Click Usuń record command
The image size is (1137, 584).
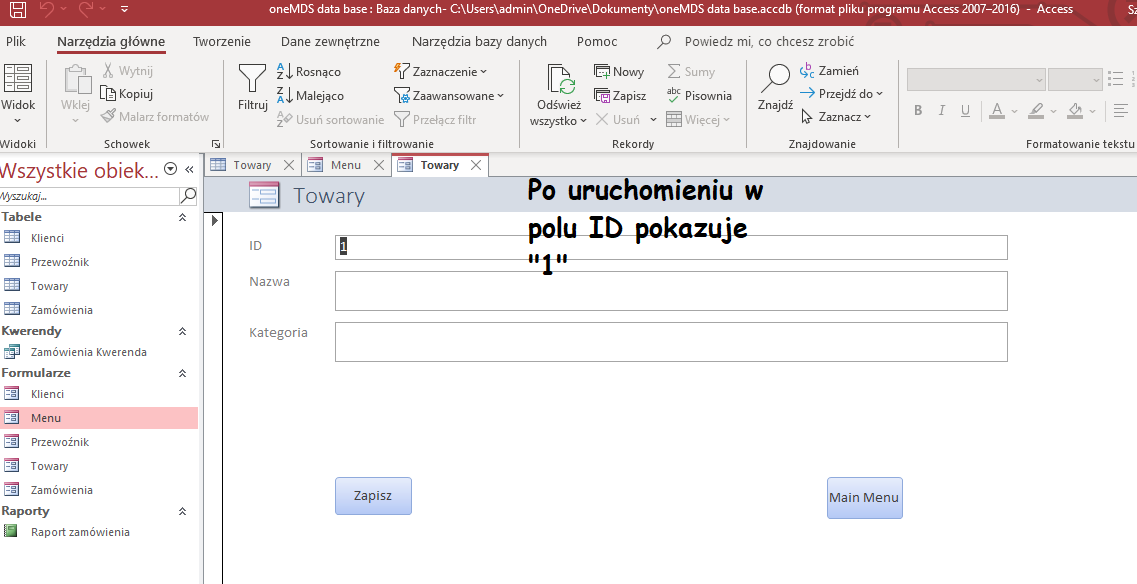tap(618, 120)
